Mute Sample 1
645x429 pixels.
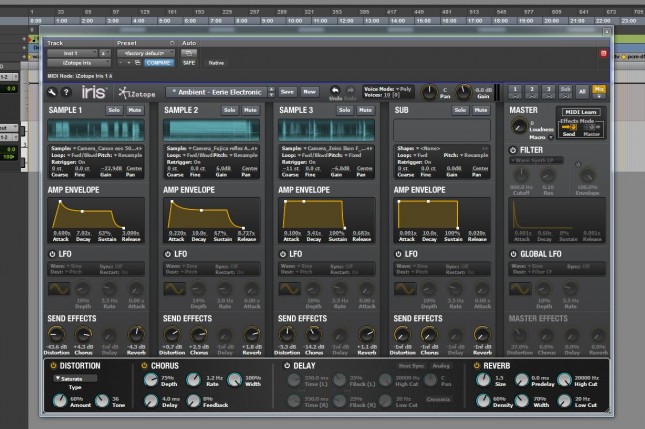pos(134,110)
